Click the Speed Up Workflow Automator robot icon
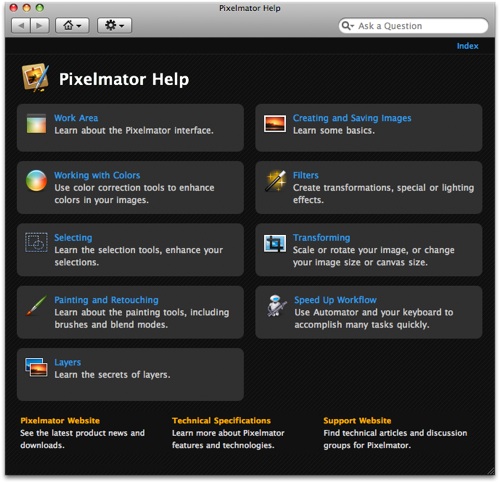Viewport: 500px width, 483px height. [x=276, y=305]
